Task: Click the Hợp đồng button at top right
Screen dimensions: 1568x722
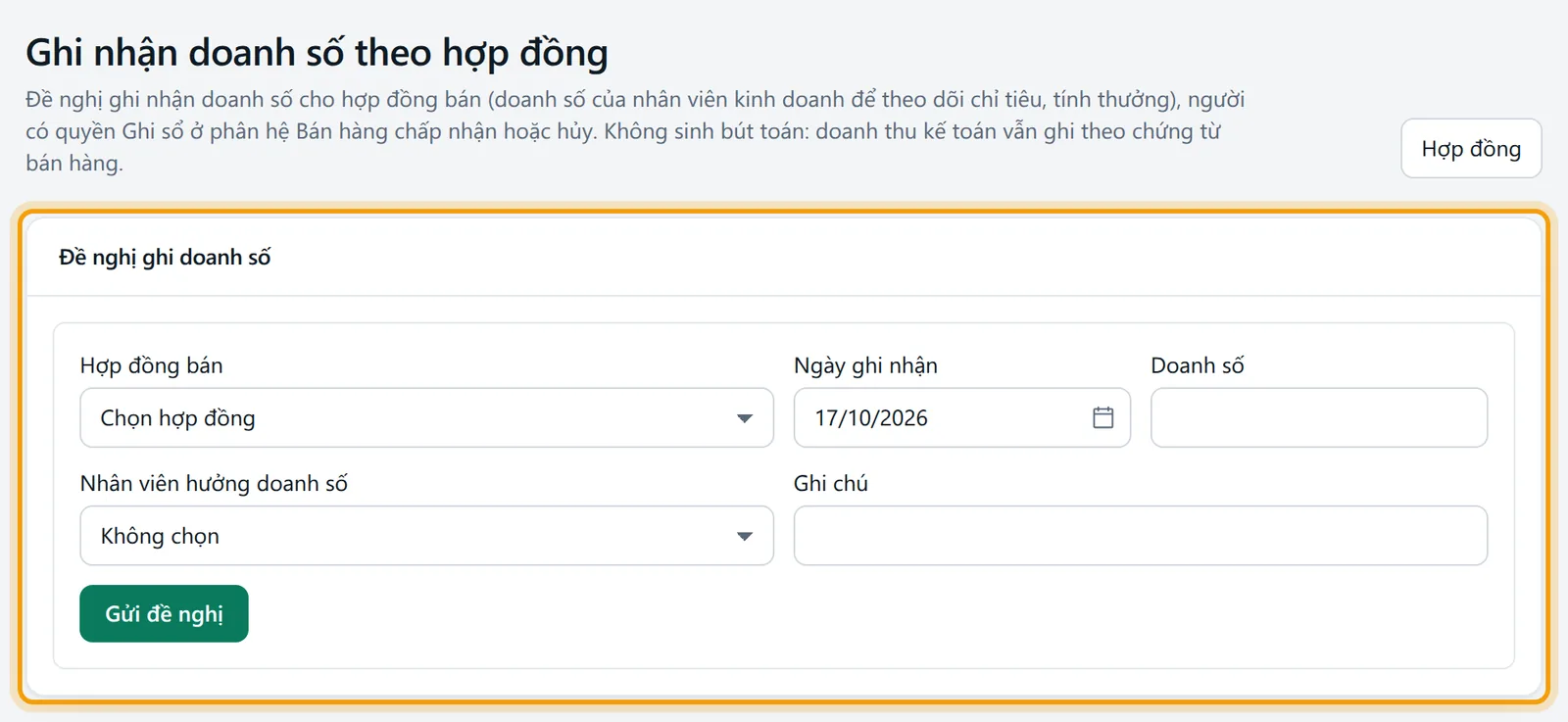Action: pos(1471,148)
